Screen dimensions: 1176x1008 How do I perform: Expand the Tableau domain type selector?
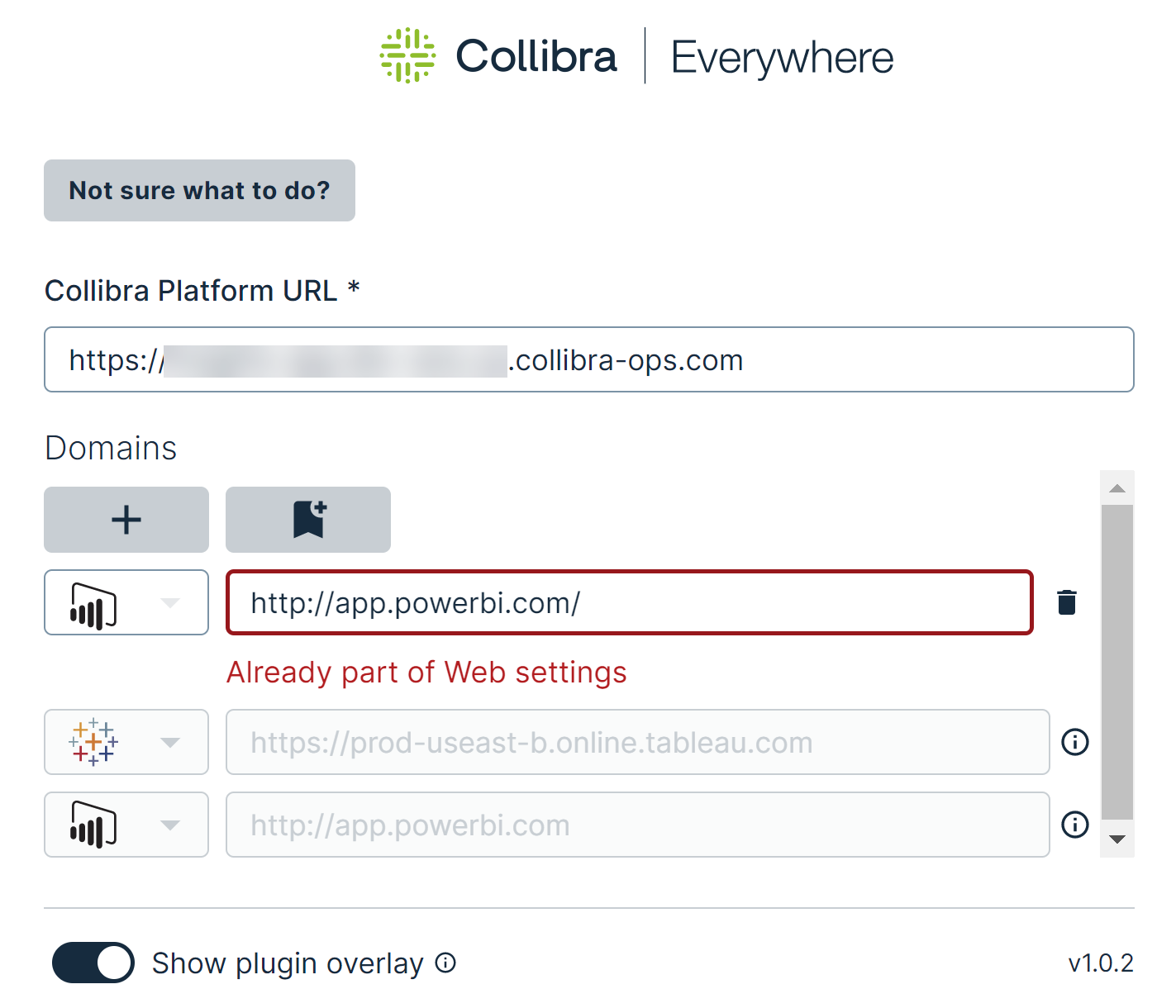pyautogui.click(x=171, y=742)
